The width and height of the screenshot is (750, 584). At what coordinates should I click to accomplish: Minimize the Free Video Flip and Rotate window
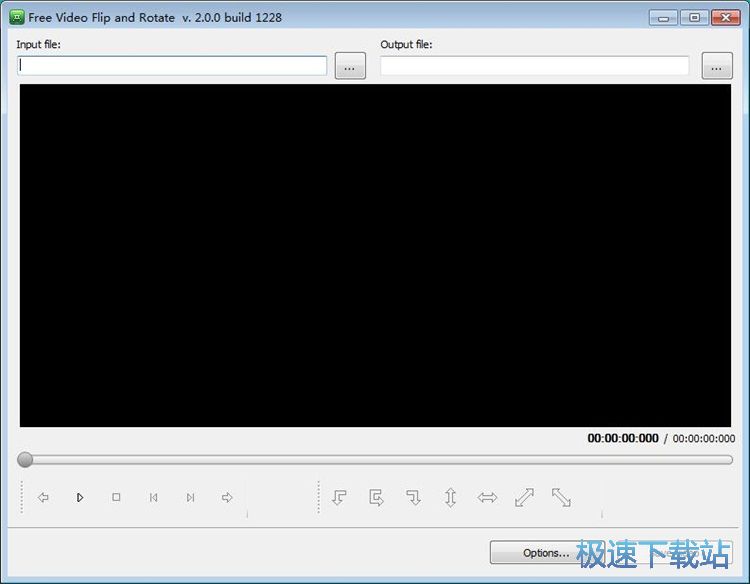click(x=663, y=18)
